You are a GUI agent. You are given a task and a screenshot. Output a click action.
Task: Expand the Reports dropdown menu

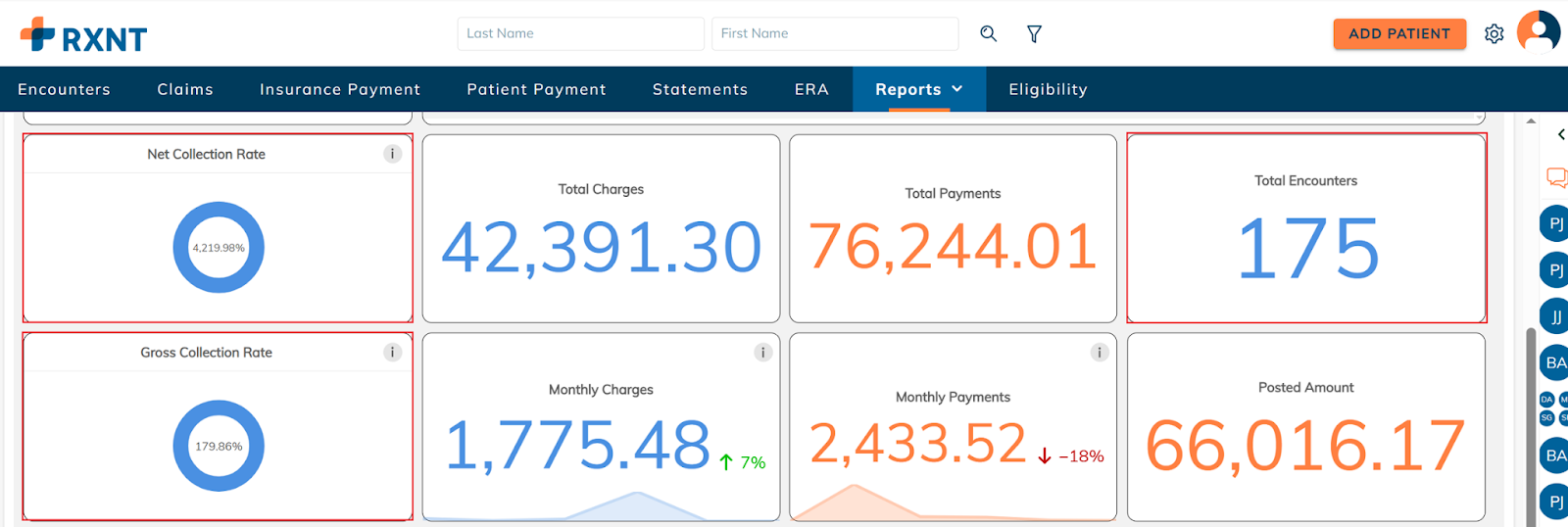918,89
